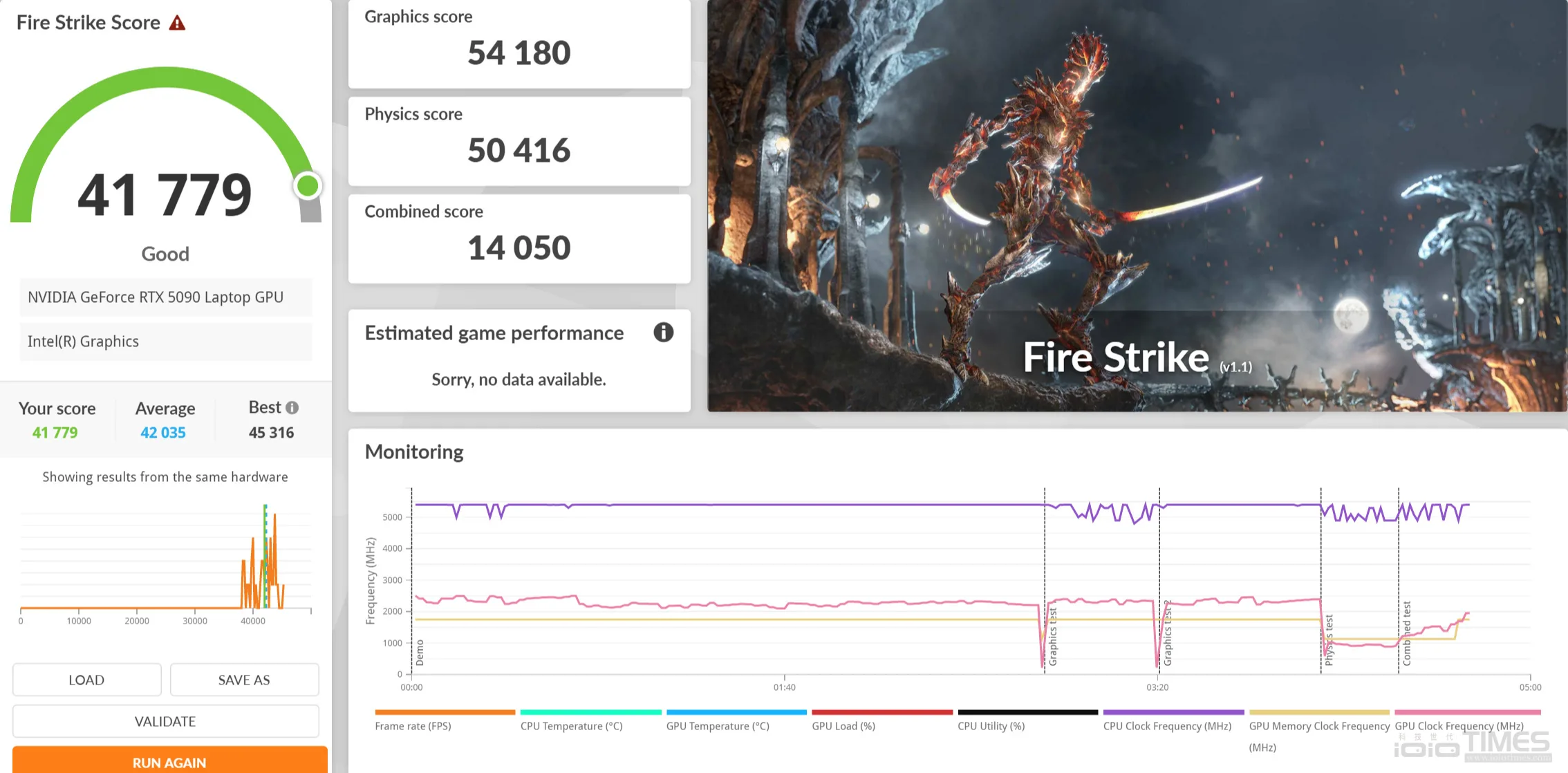Select the Intel(R) Graphics entry
The height and width of the screenshot is (773, 1568).
tap(166, 342)
